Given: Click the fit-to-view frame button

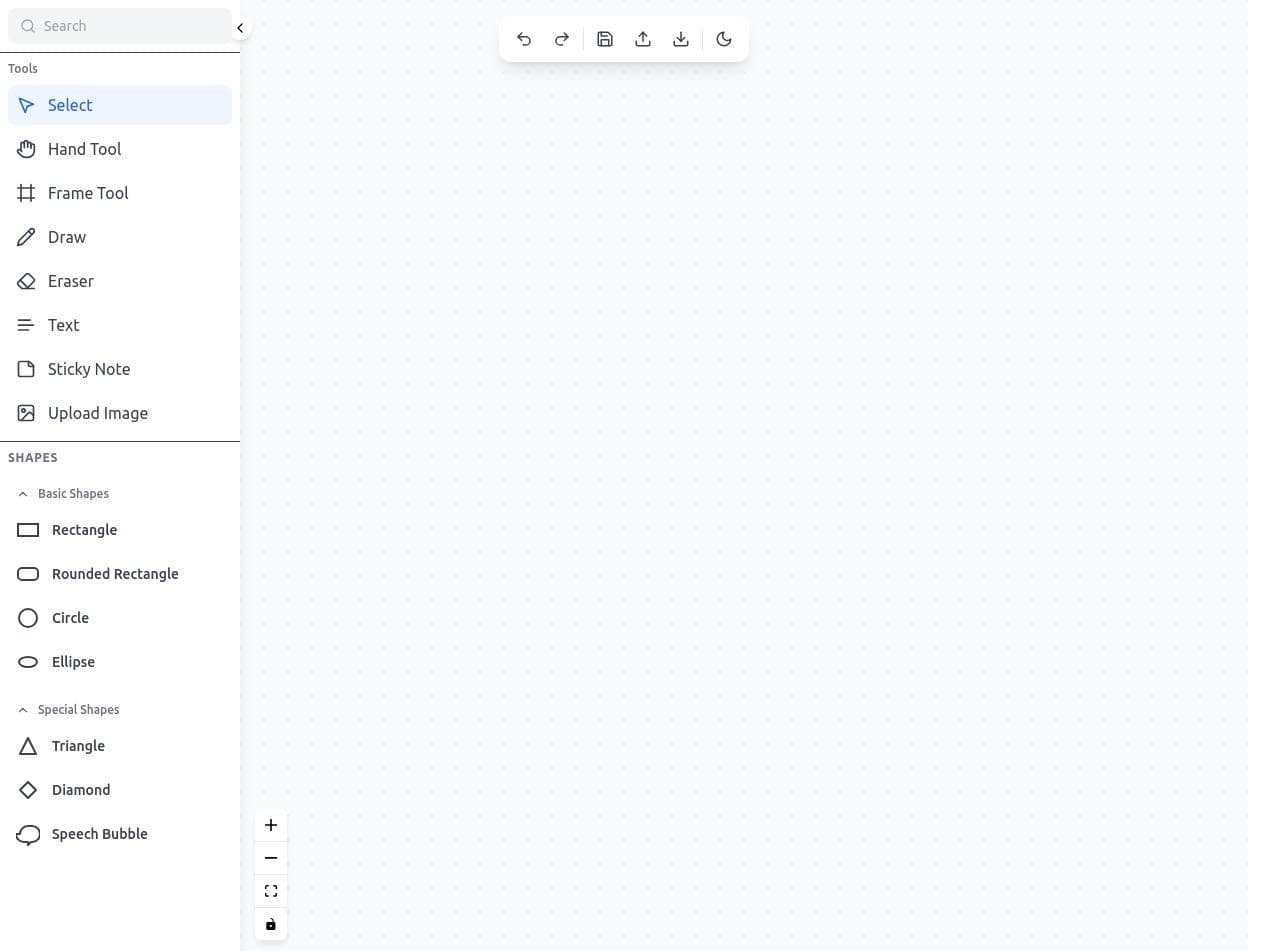Looking at the screenshot, I should click(x=271, y=891).
